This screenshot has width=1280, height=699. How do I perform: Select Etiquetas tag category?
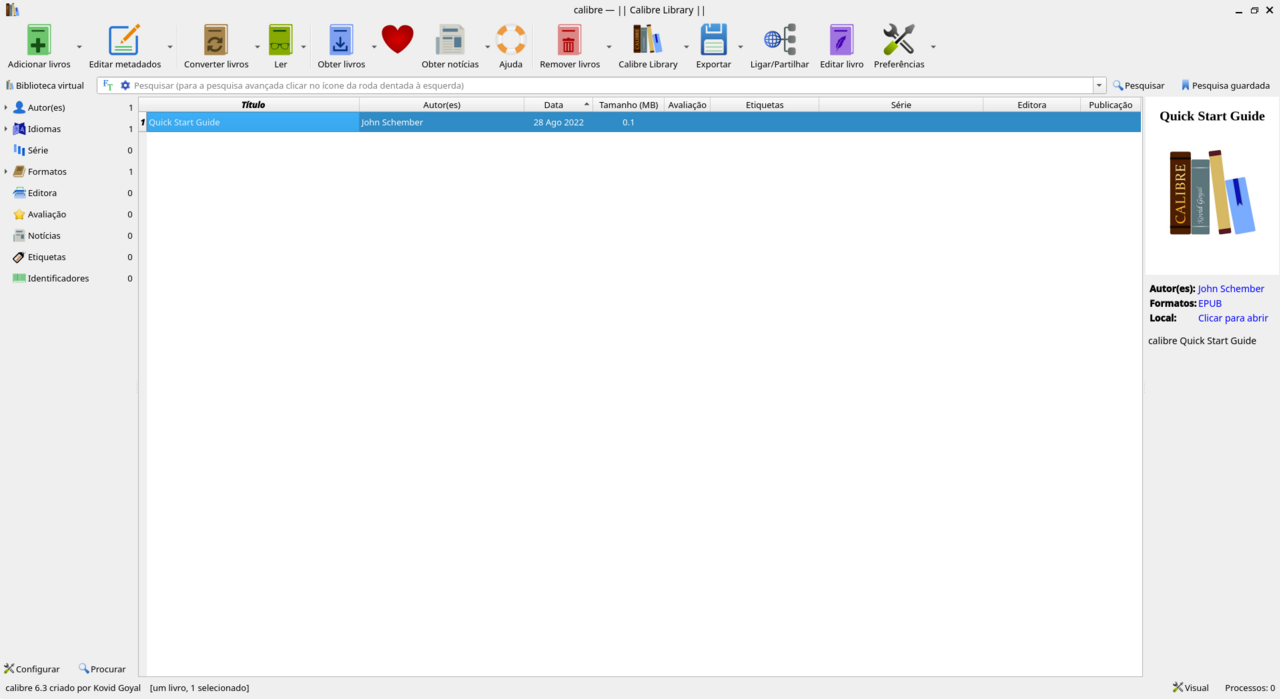pyautogui.click(x=46, y=257)
